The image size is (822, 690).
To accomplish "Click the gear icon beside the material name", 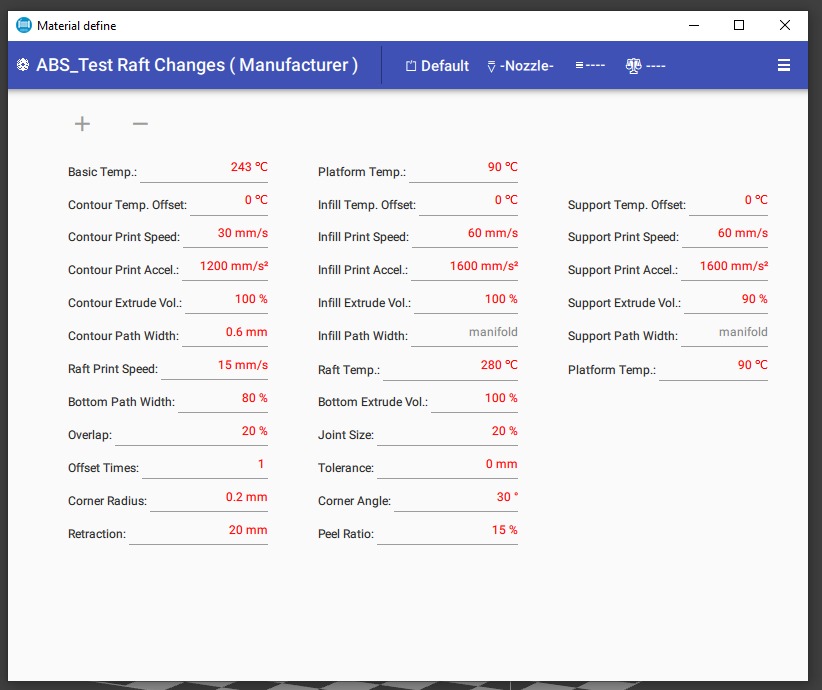I will coord(23,64).
